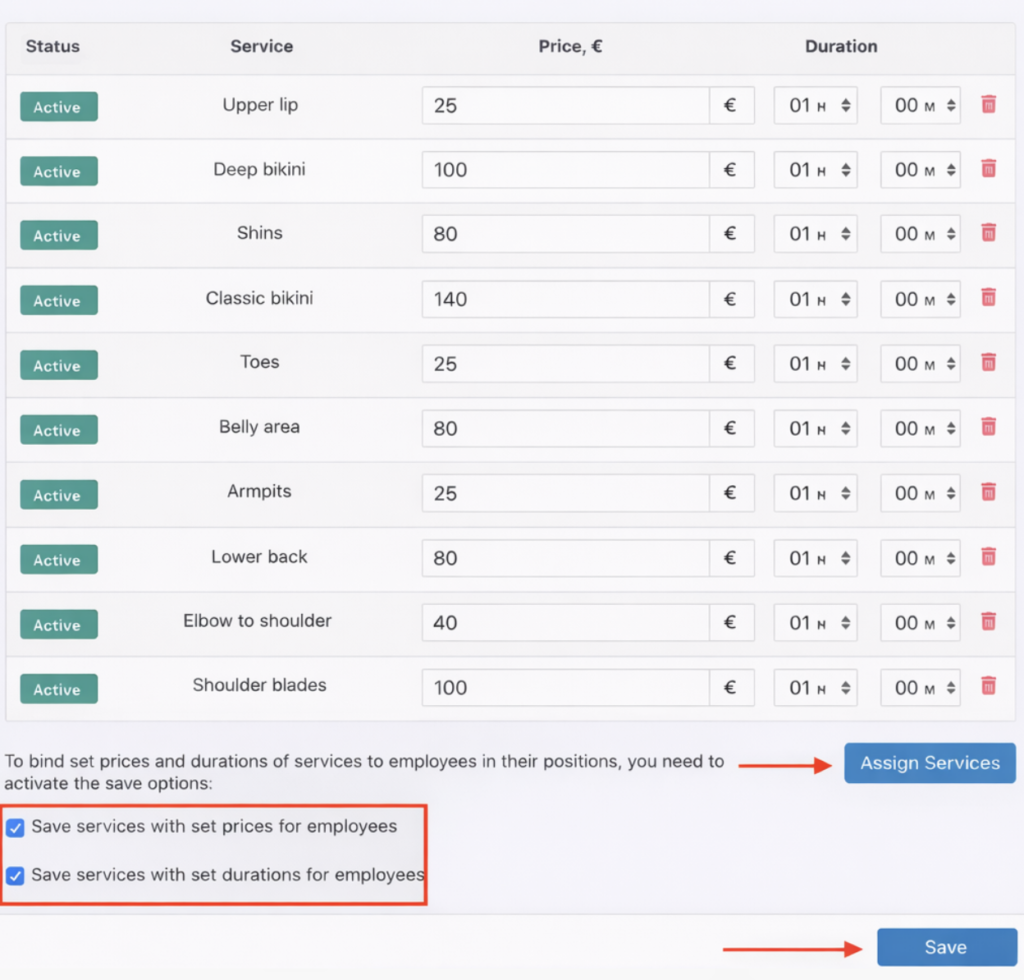Click the Price column header

click(570, 46)
